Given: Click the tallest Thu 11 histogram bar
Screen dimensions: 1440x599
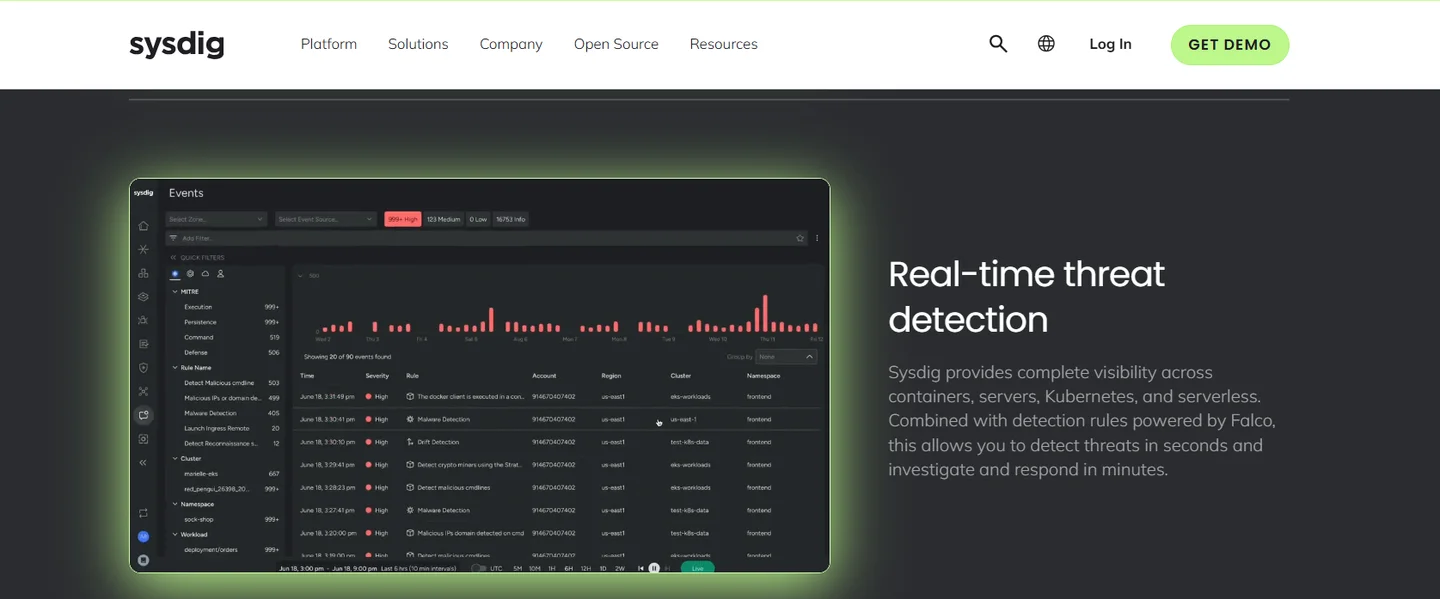Looking at the screenshot, I should tap(766, 313).
